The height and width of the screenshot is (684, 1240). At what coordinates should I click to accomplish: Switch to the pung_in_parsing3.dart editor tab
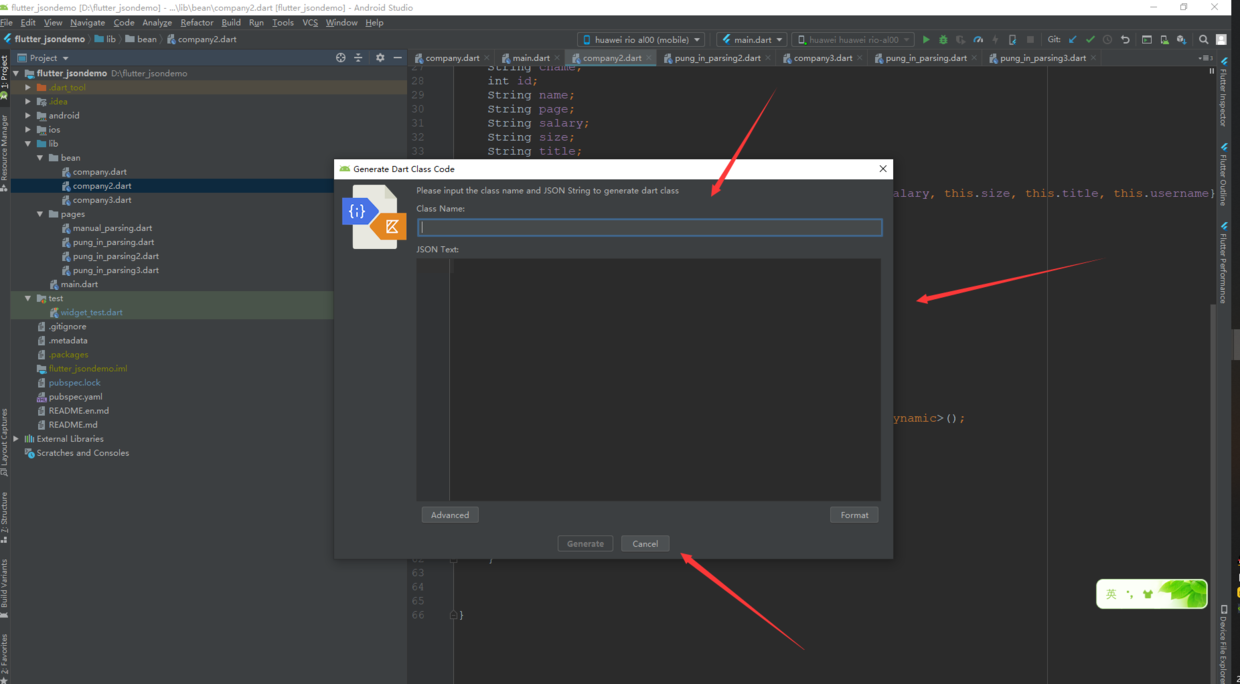pyautogui.click(x=1042, y=58)
